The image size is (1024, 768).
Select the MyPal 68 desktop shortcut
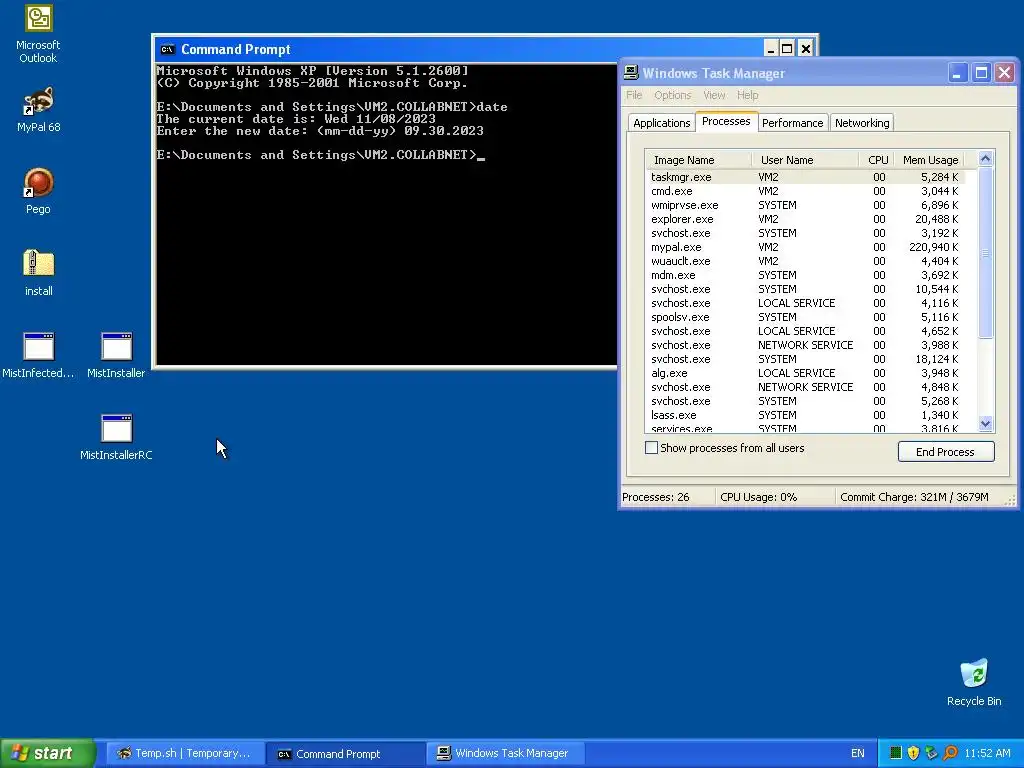(x=38, y=109)
